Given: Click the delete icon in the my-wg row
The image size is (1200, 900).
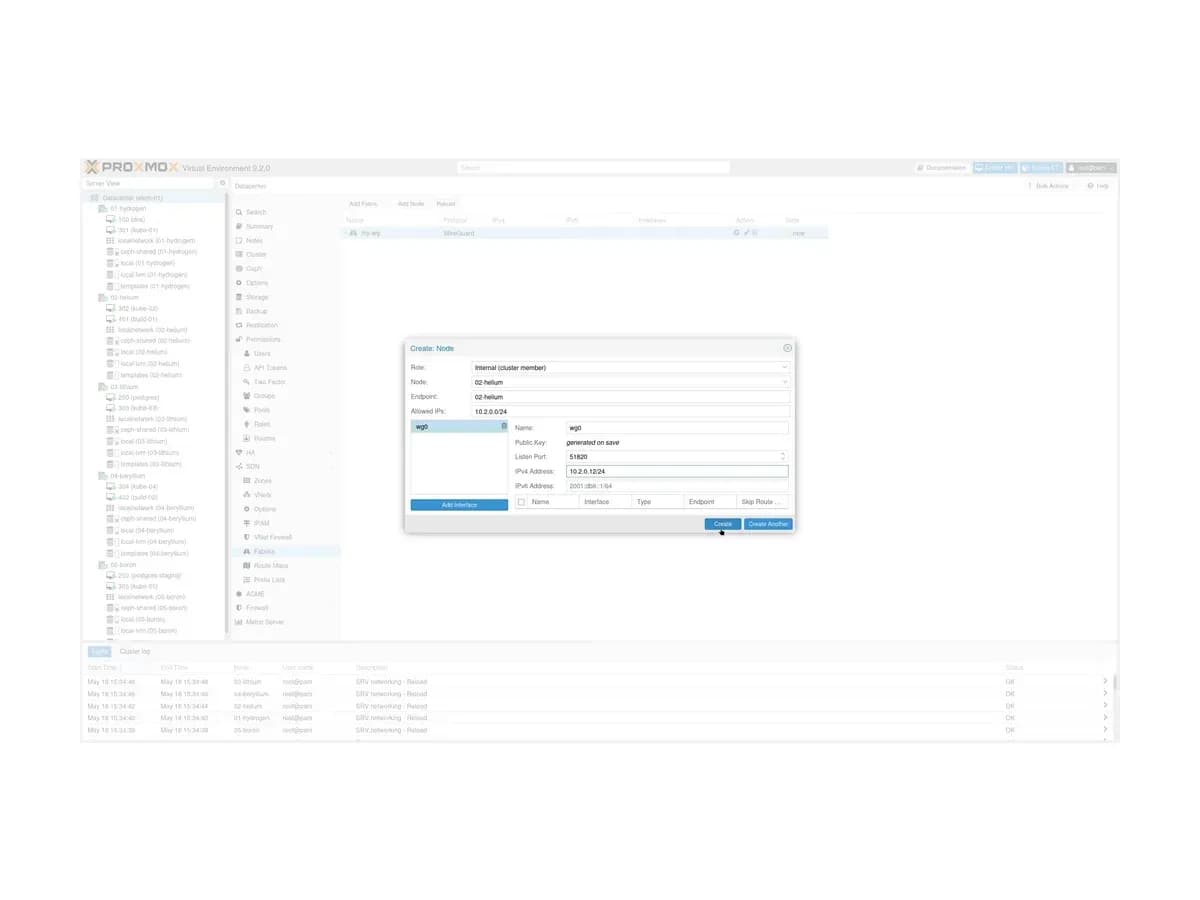Looking at the screenshot, I should pyautogui.click(x=755, y=233).
